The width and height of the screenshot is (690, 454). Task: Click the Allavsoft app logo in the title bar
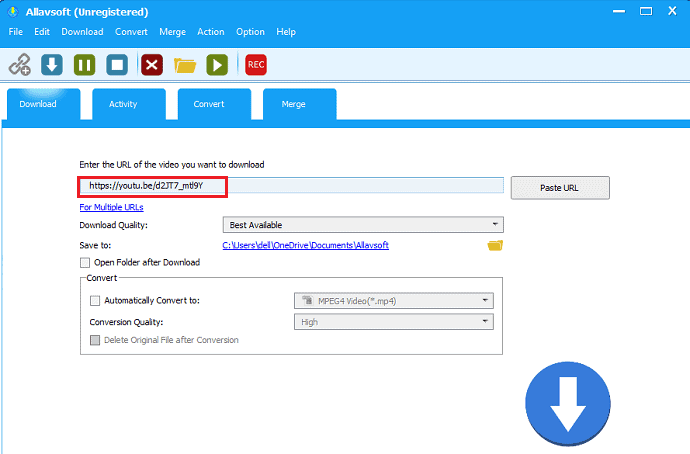click(13, 12)
